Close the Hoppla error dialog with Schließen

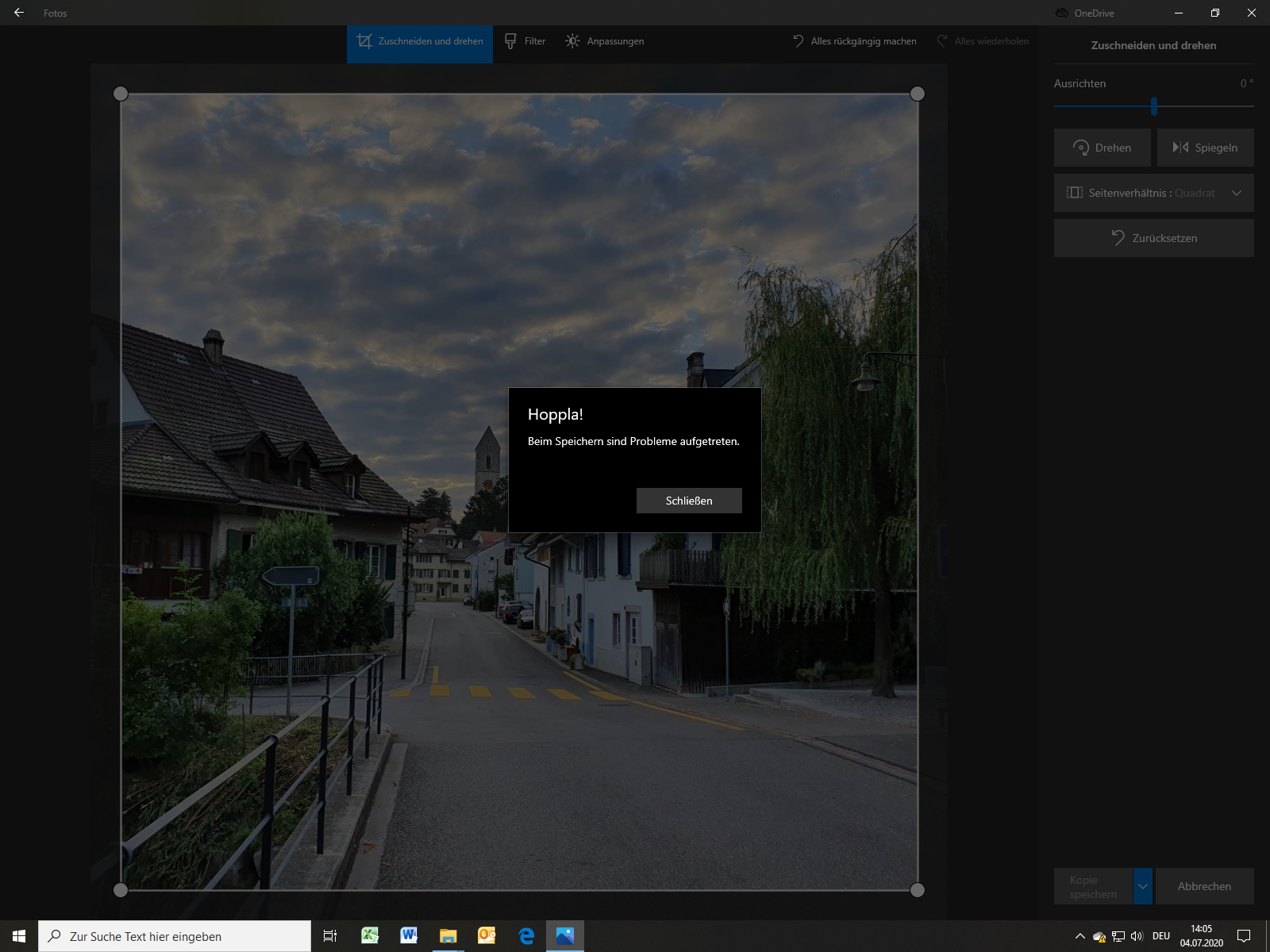689,501
